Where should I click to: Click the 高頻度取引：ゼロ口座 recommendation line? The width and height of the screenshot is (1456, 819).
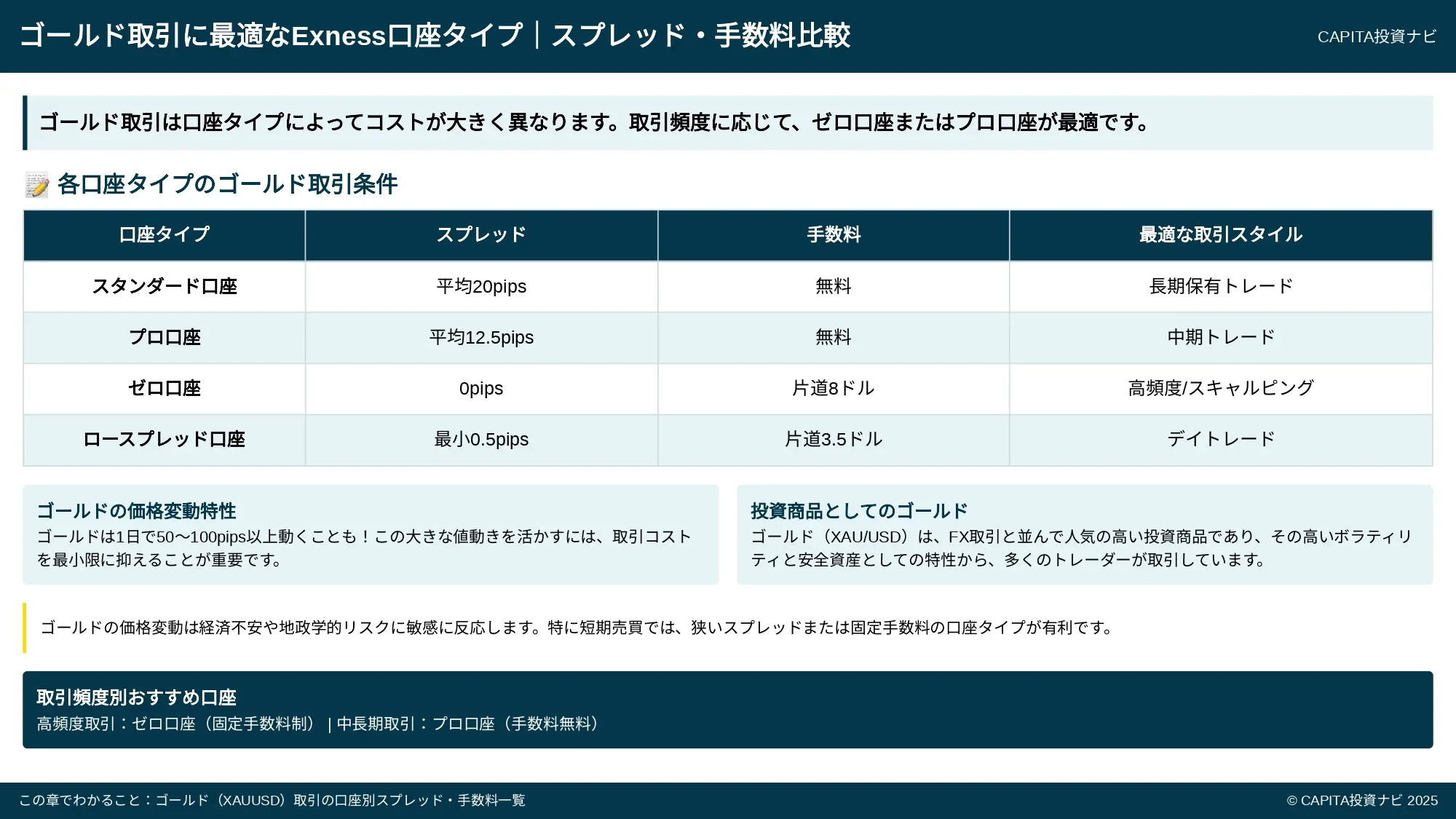pos(319,724)
